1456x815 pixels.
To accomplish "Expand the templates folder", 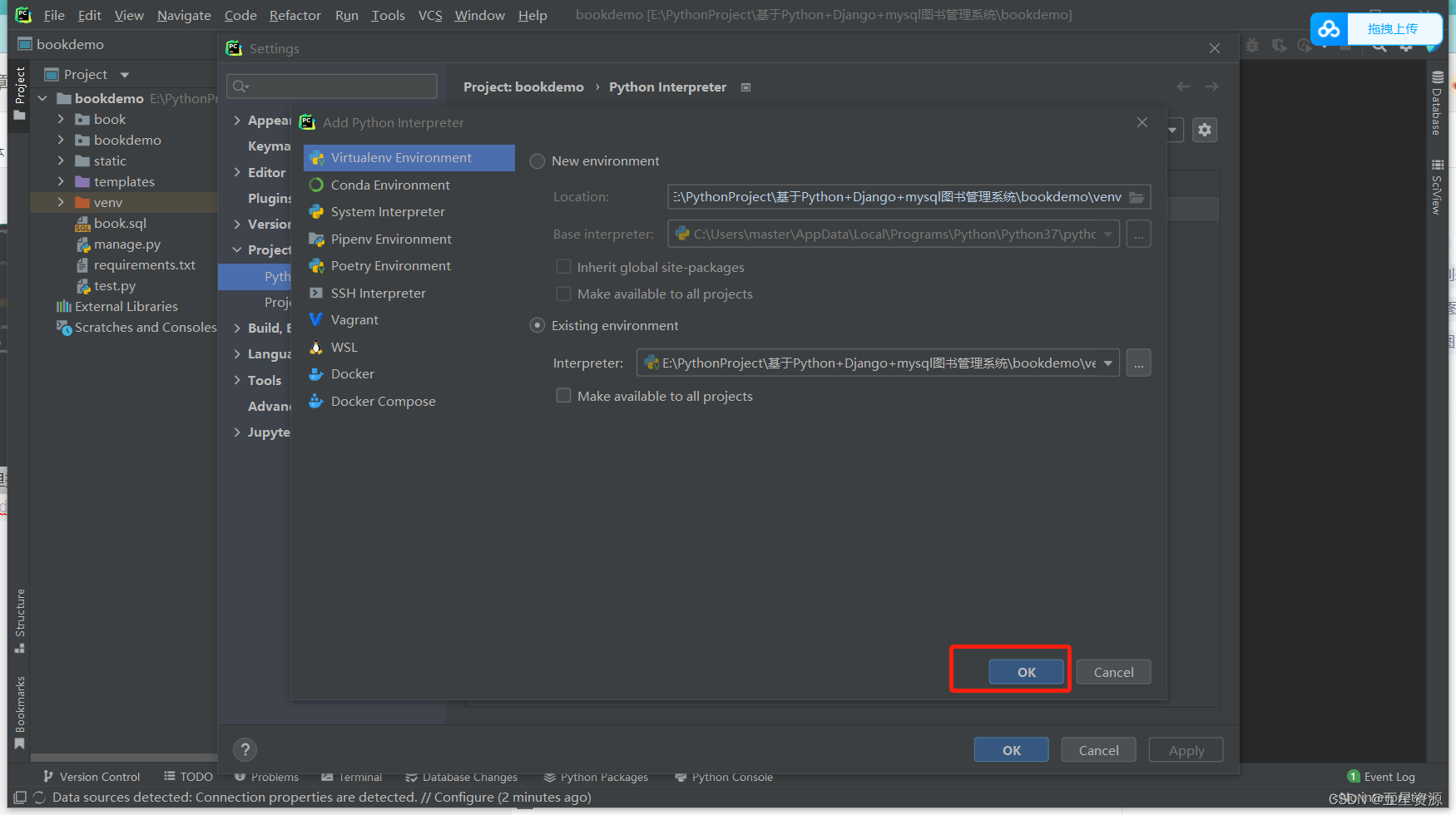I will tap(61, 182).
